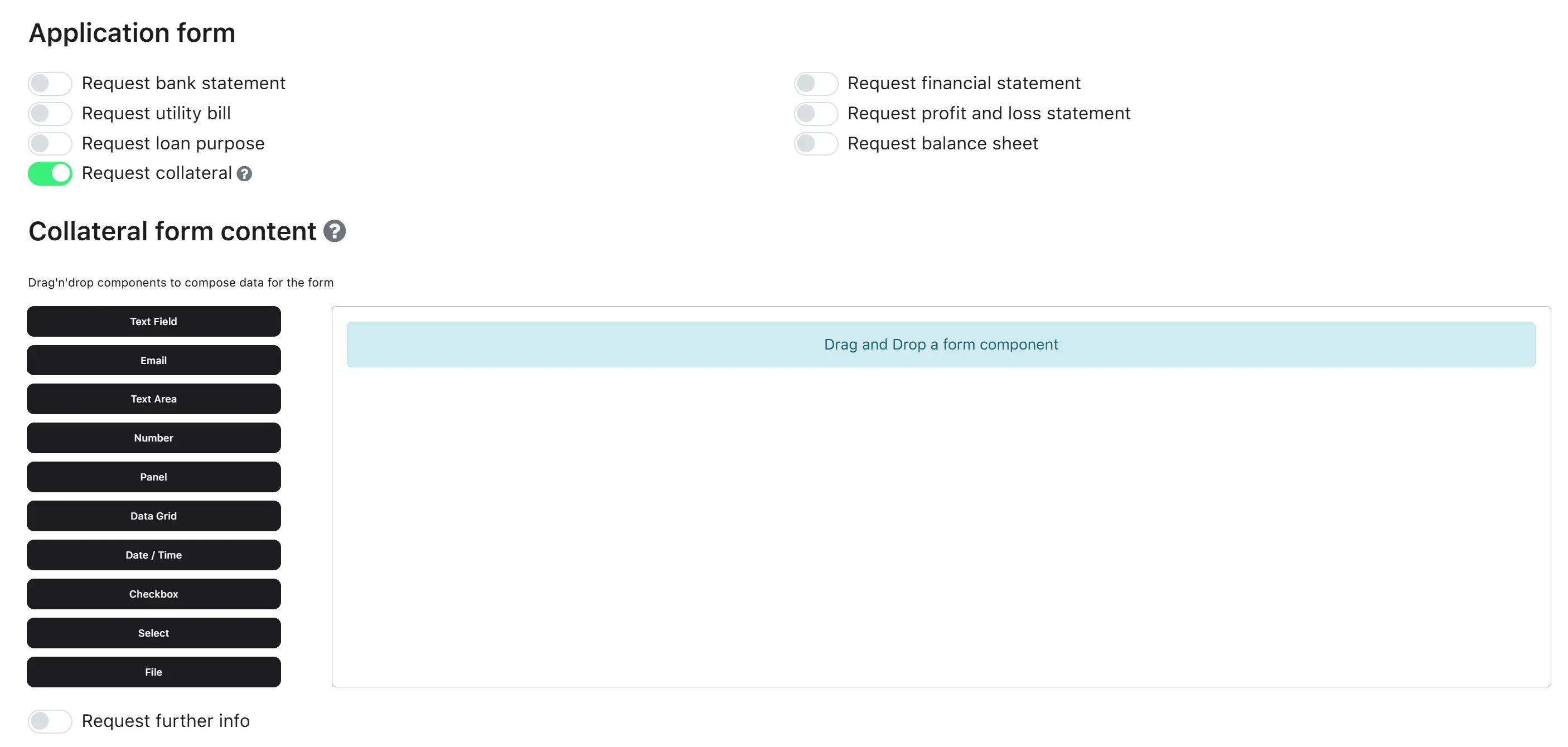Toggle the Request loan purpose switch
This screenshot has width=1568, height=747.
50,144
